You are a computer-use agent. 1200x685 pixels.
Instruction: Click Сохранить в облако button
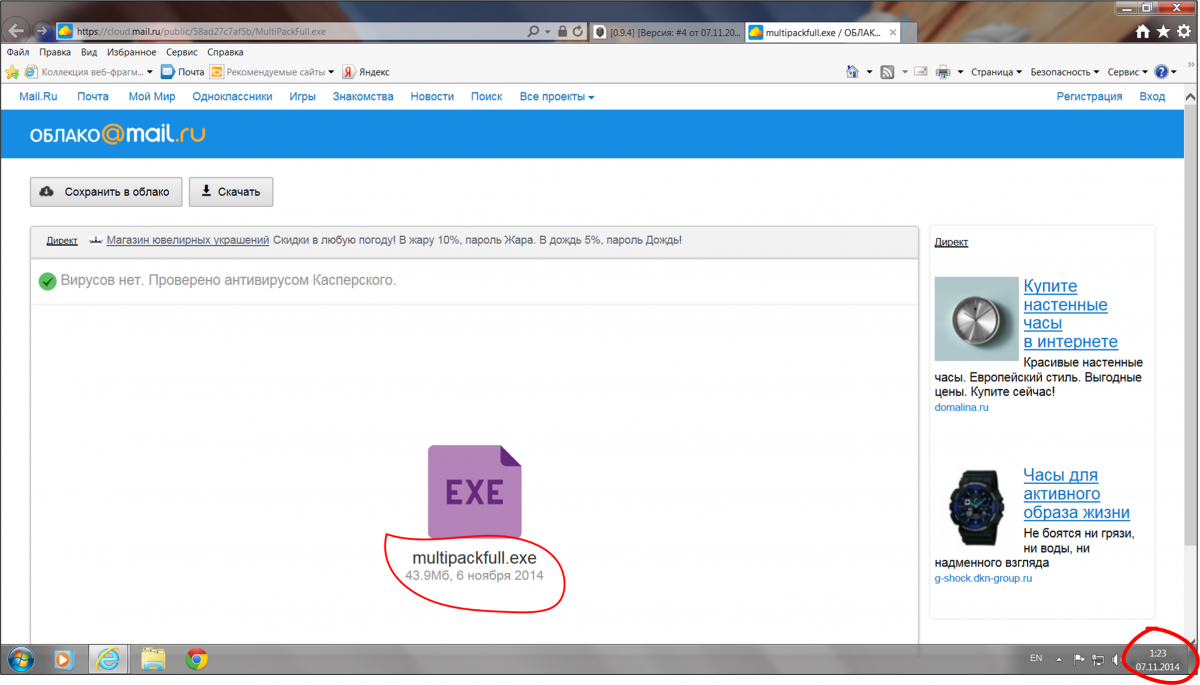(x=106, y=192)
